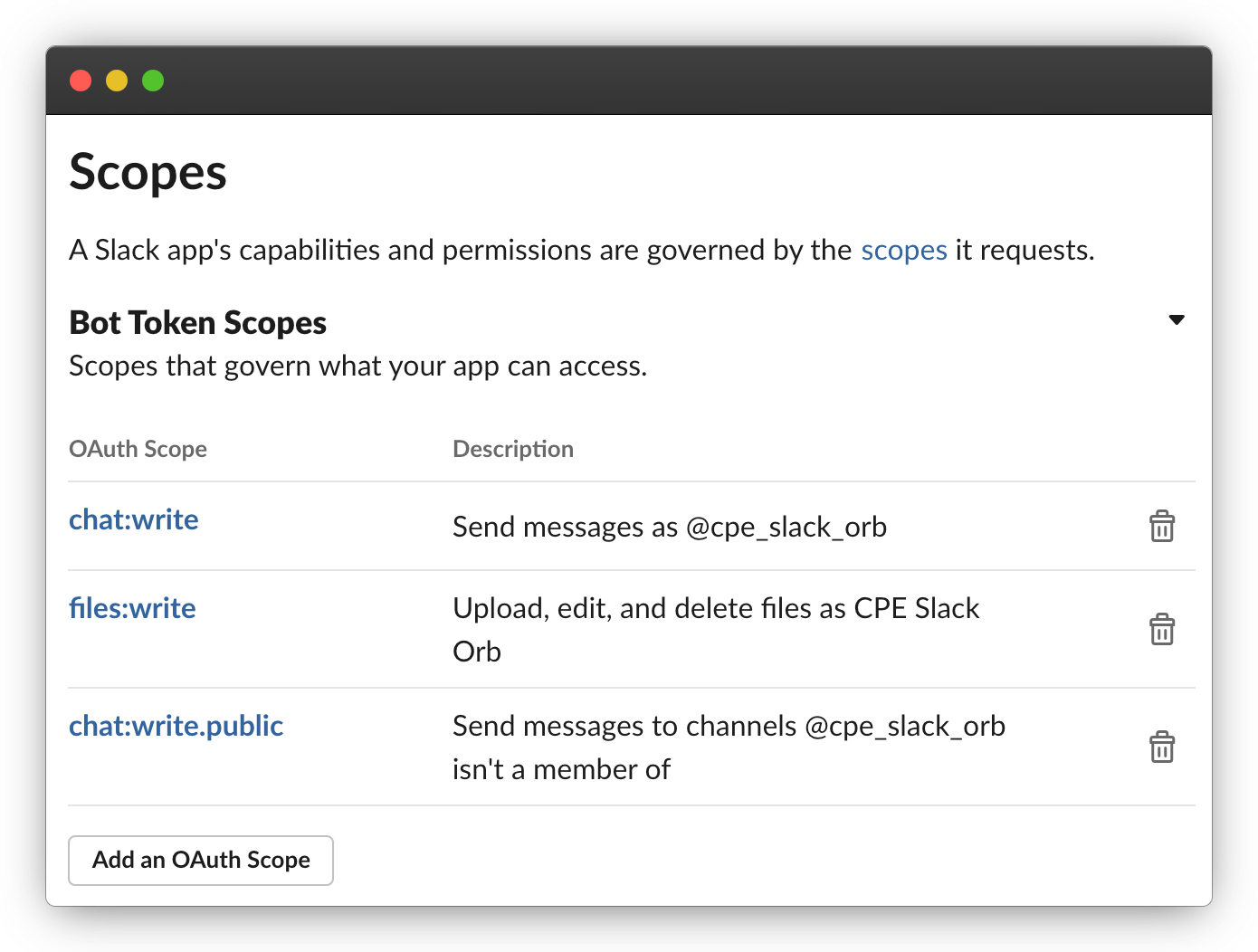The height and width of the screenshot is (952, 1258).
Task: Open the chat:write.public scope link
Action: [x=176, y=726]
